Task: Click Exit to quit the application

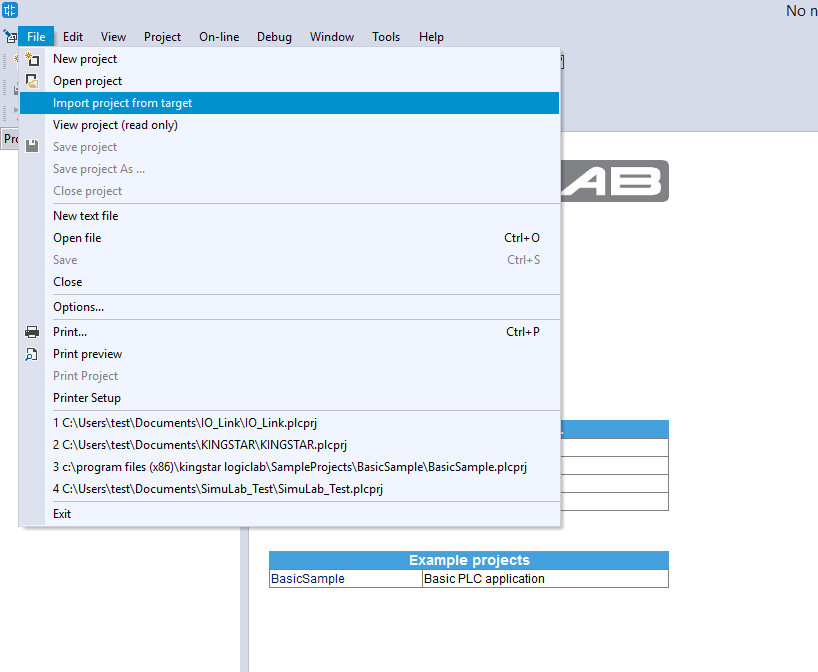Action: (x=62, y=514)
